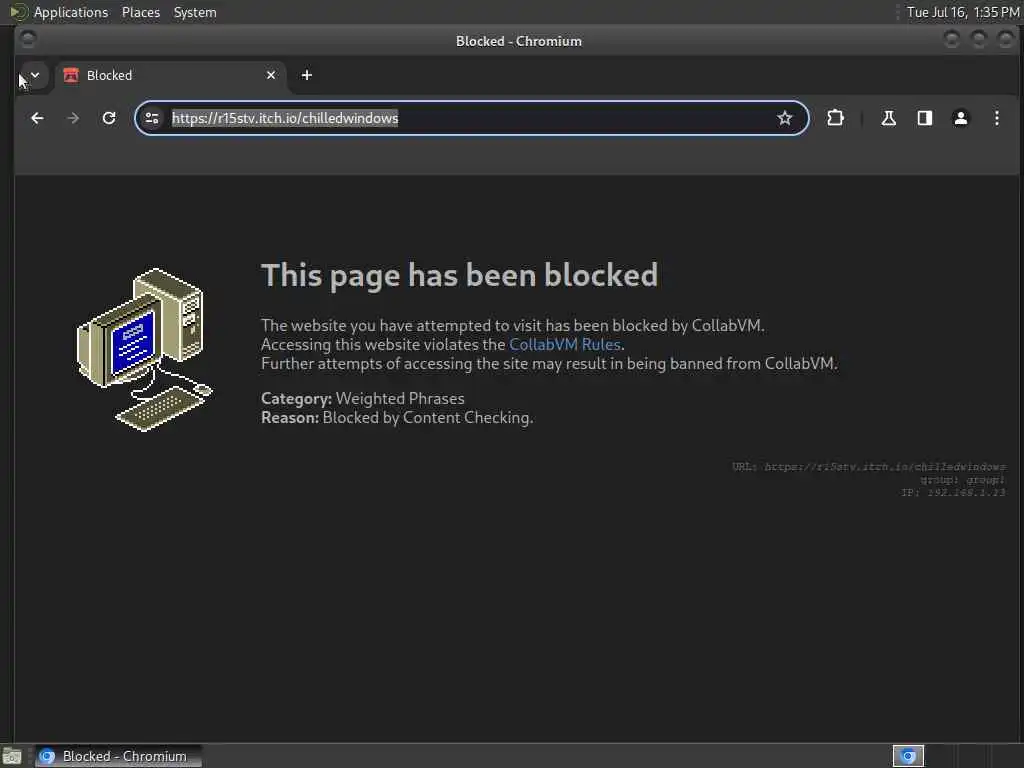Open a new tab
The image size is (1024, 768).
306,75
